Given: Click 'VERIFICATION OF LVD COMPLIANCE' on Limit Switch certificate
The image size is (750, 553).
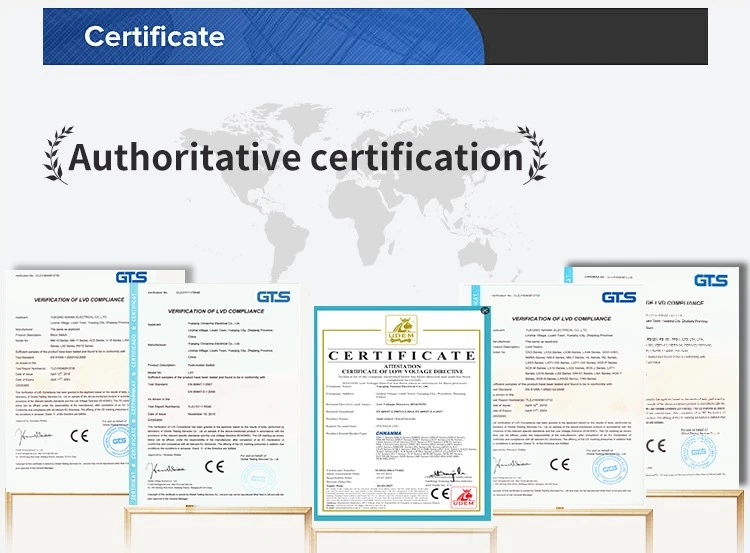Looking at the screenshot, I should click(x=562, y=319).
